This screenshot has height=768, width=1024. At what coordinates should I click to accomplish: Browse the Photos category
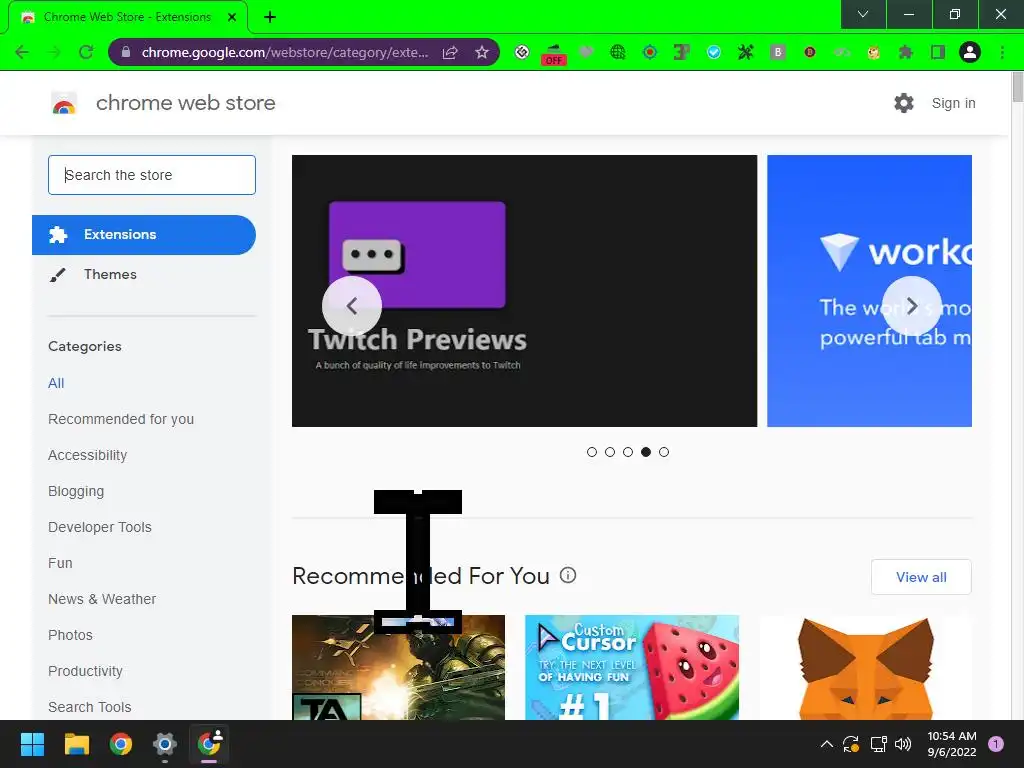[x=71, y=635]
